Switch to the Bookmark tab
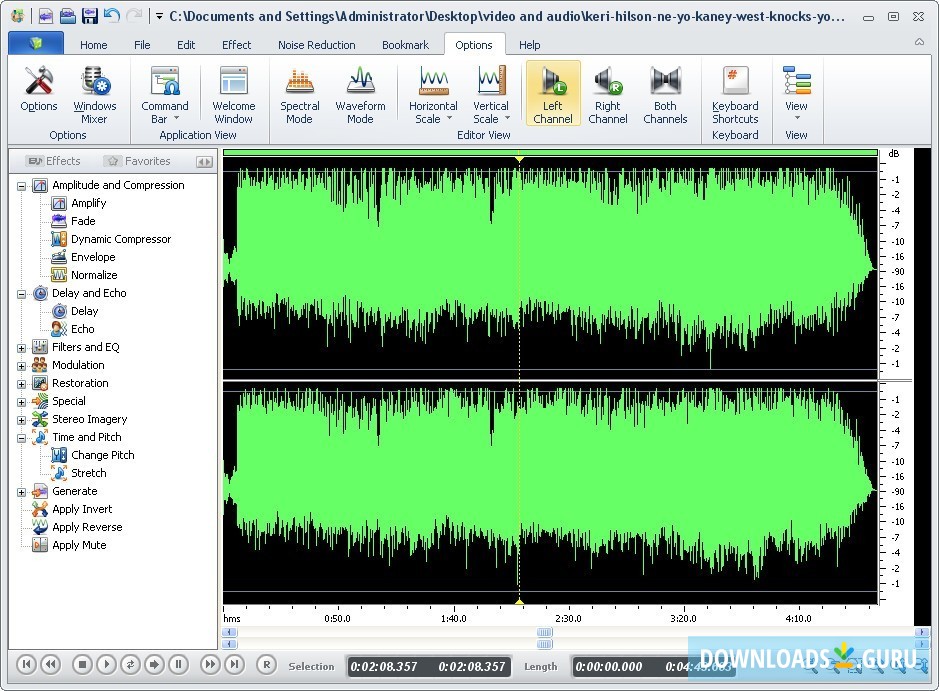Image resolution: width=939 pixels, height=691 pixels. tap(405, 45)
